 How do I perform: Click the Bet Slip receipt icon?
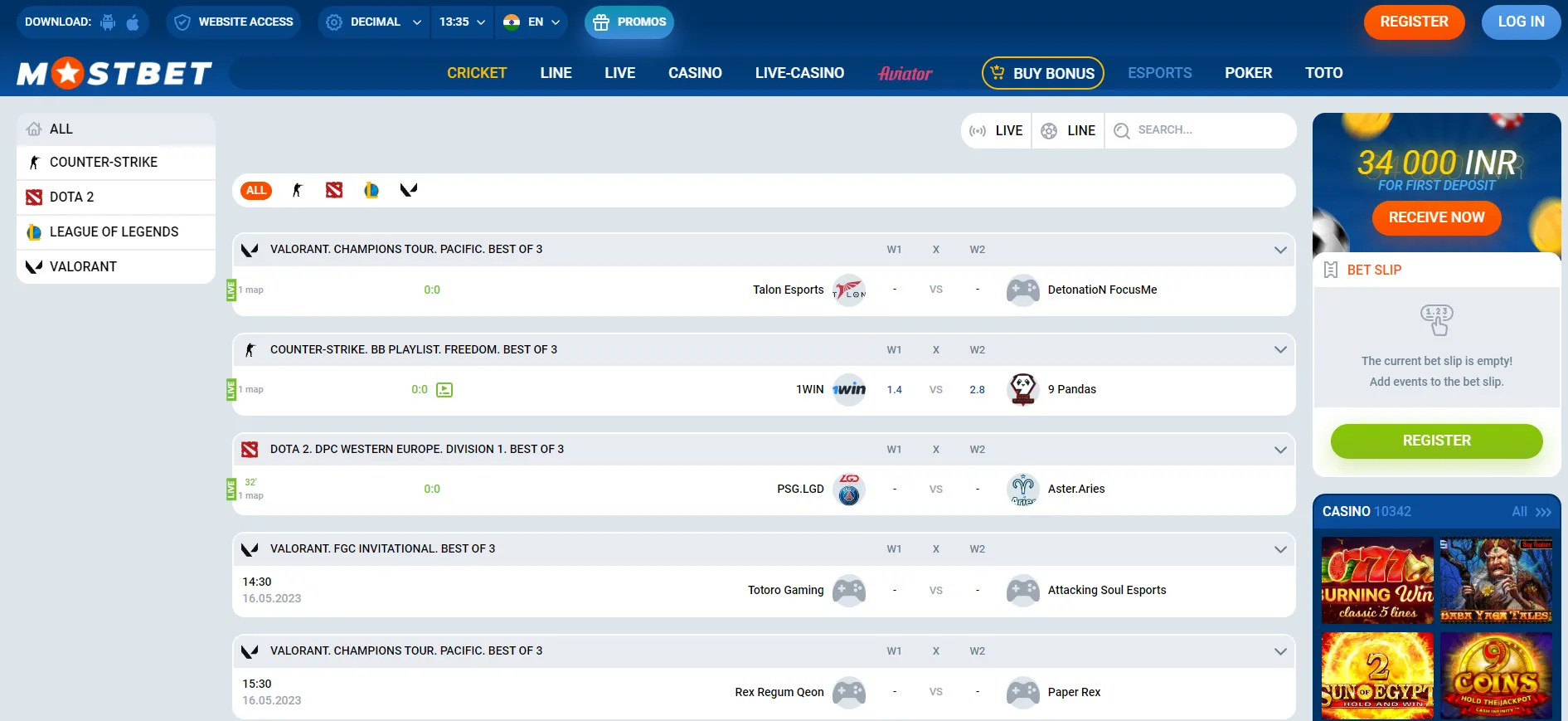coord(1331,270)
